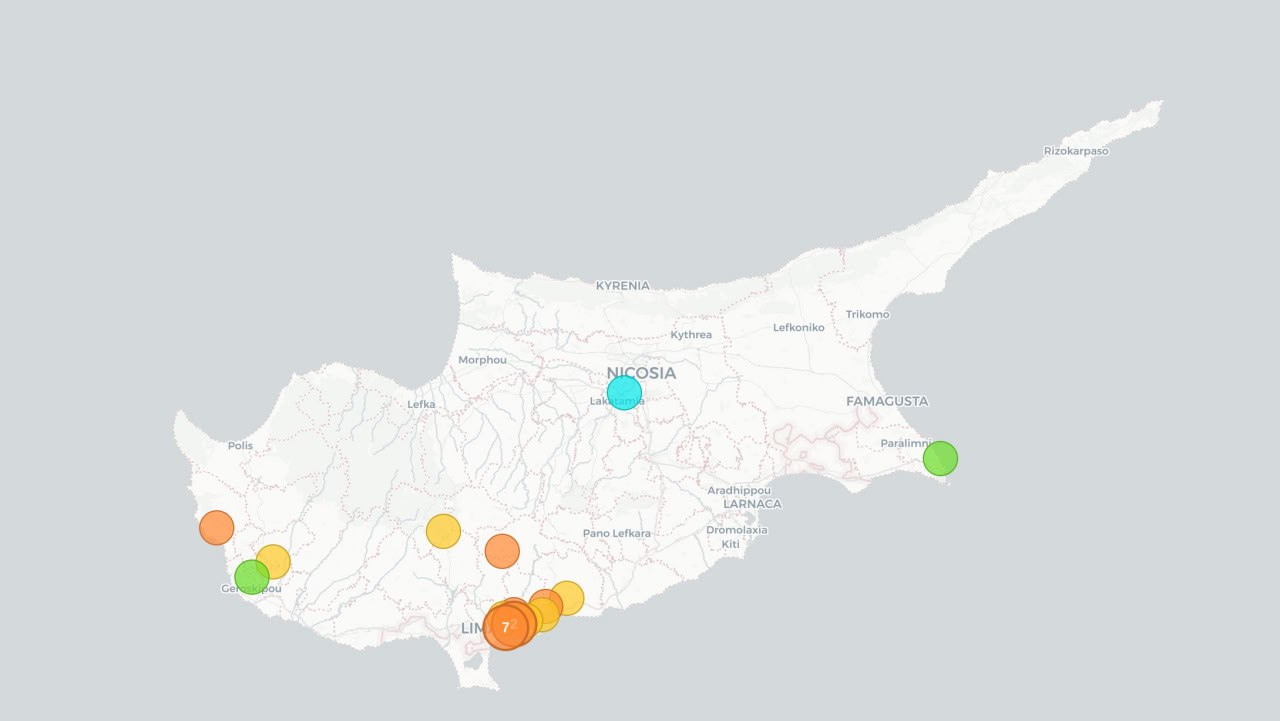The width and height of the screenshot is (1280, 721).
Task: Select the Pano Lefkara label
Action: pyautogui.click(x=617, y=534)
